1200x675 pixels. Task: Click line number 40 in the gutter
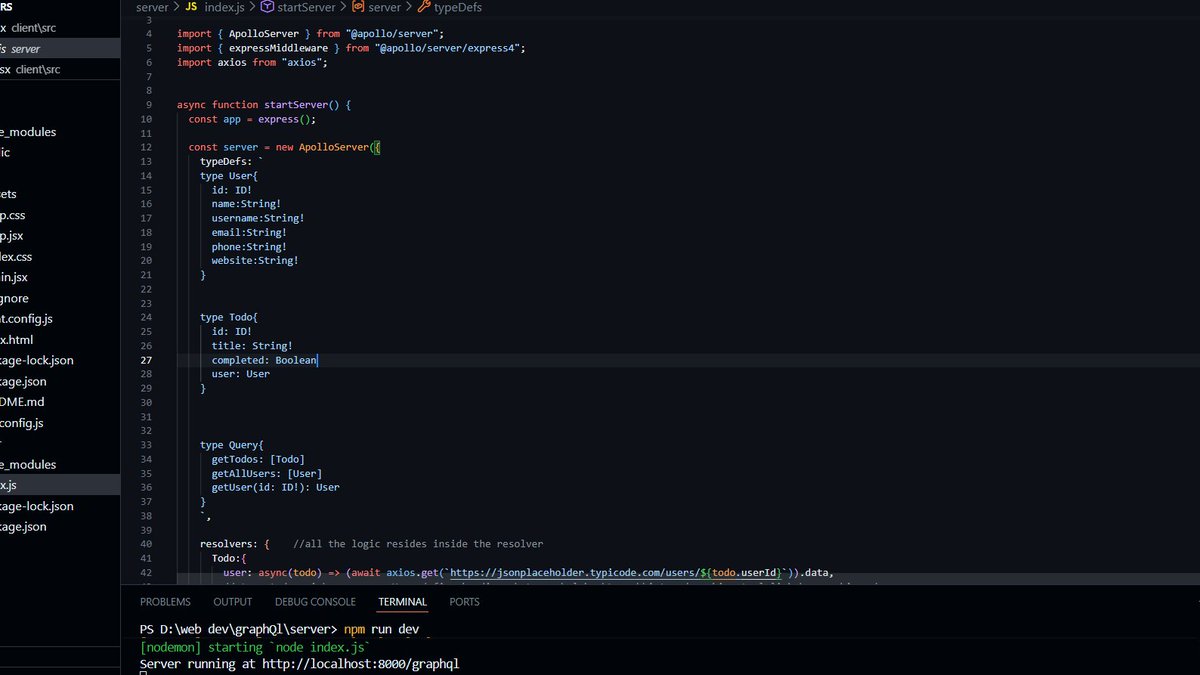146,544
